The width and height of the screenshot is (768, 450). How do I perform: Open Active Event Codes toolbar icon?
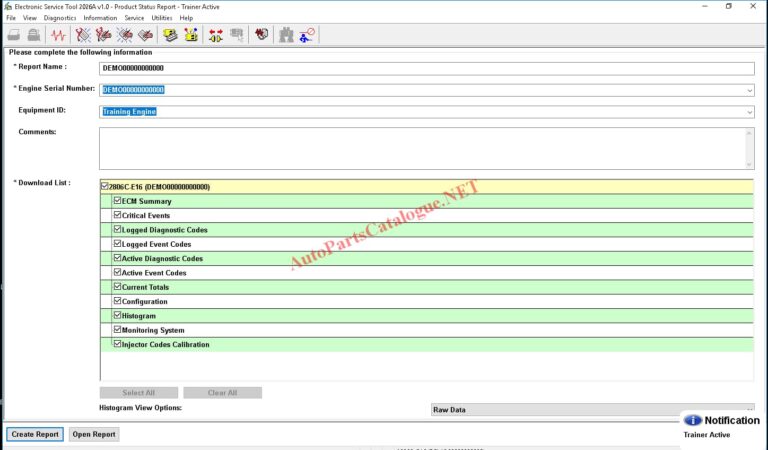click(x=124, y=35)
